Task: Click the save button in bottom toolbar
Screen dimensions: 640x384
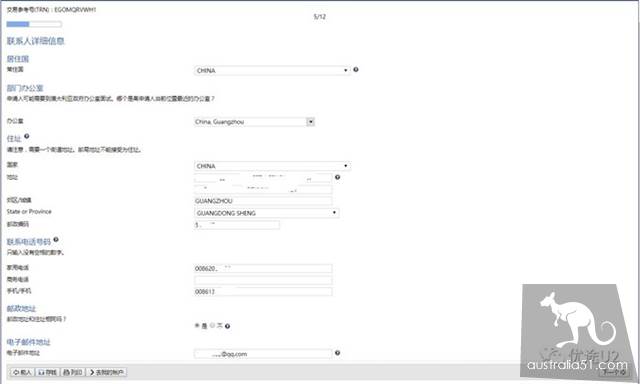Action: (x=47, y=372)
